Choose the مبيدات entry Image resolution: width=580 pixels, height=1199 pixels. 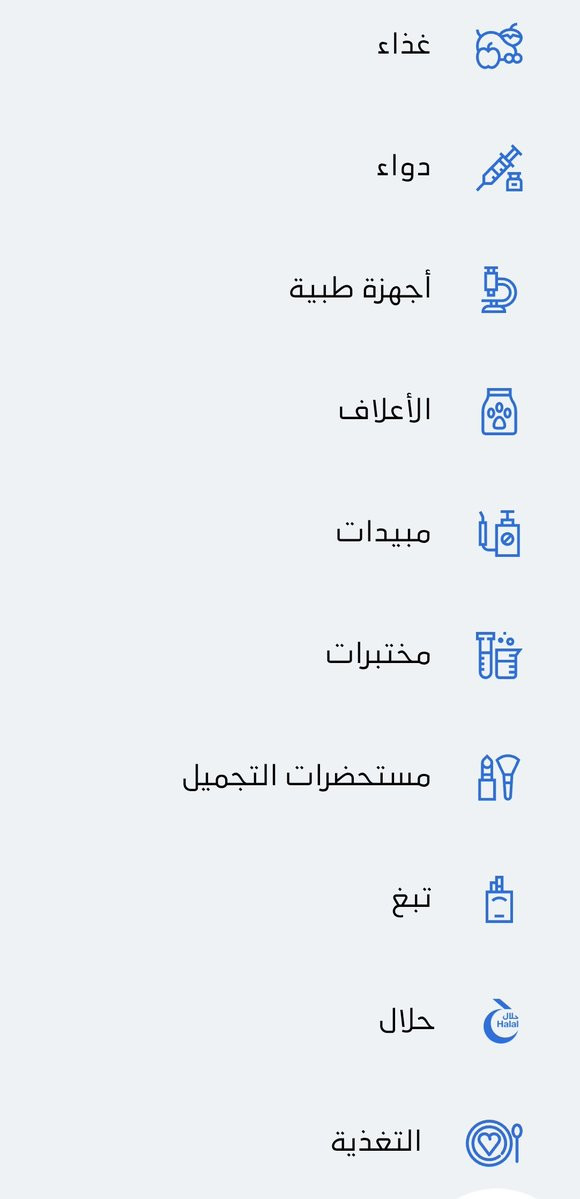click(x=383, y=533)
